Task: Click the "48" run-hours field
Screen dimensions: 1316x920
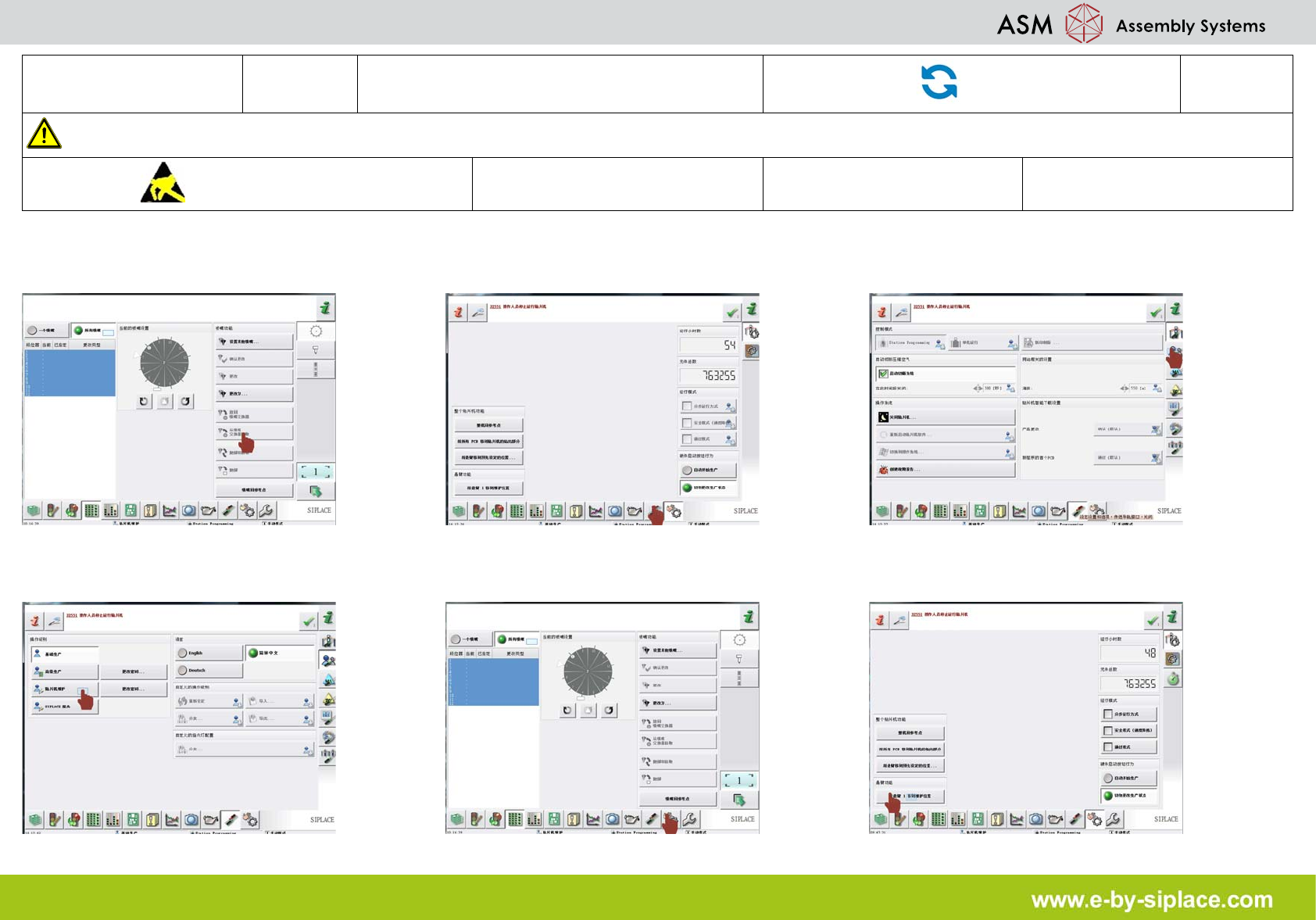Action: (x=1129, y=653)
